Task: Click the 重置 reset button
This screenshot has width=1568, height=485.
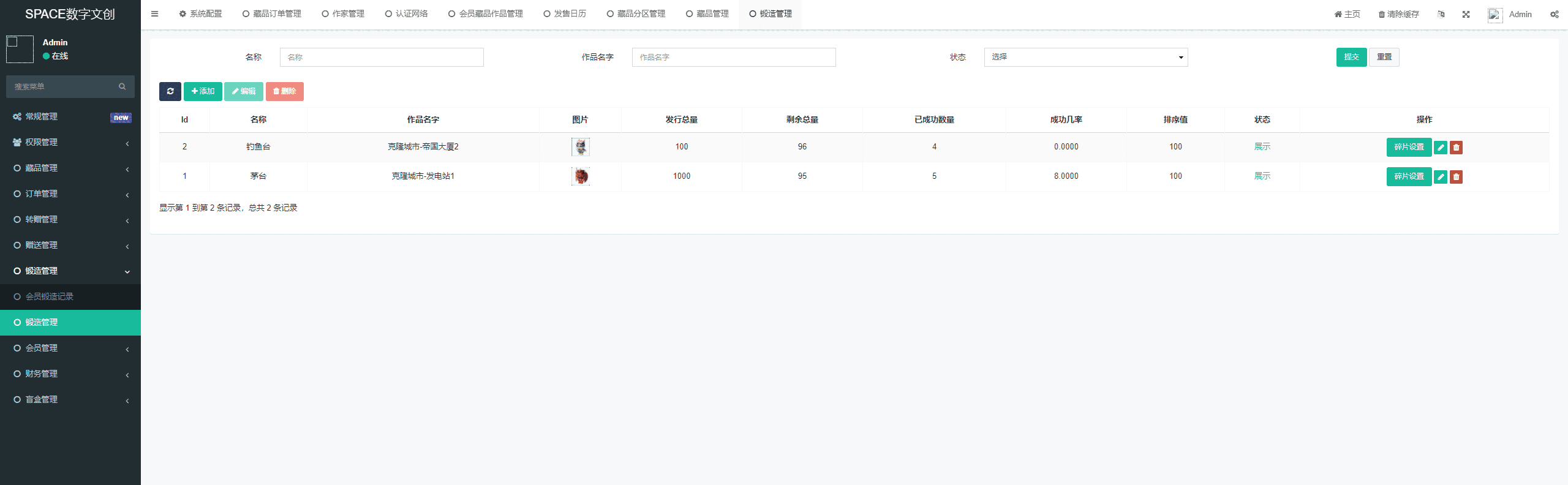Action: click(1384, 57)
